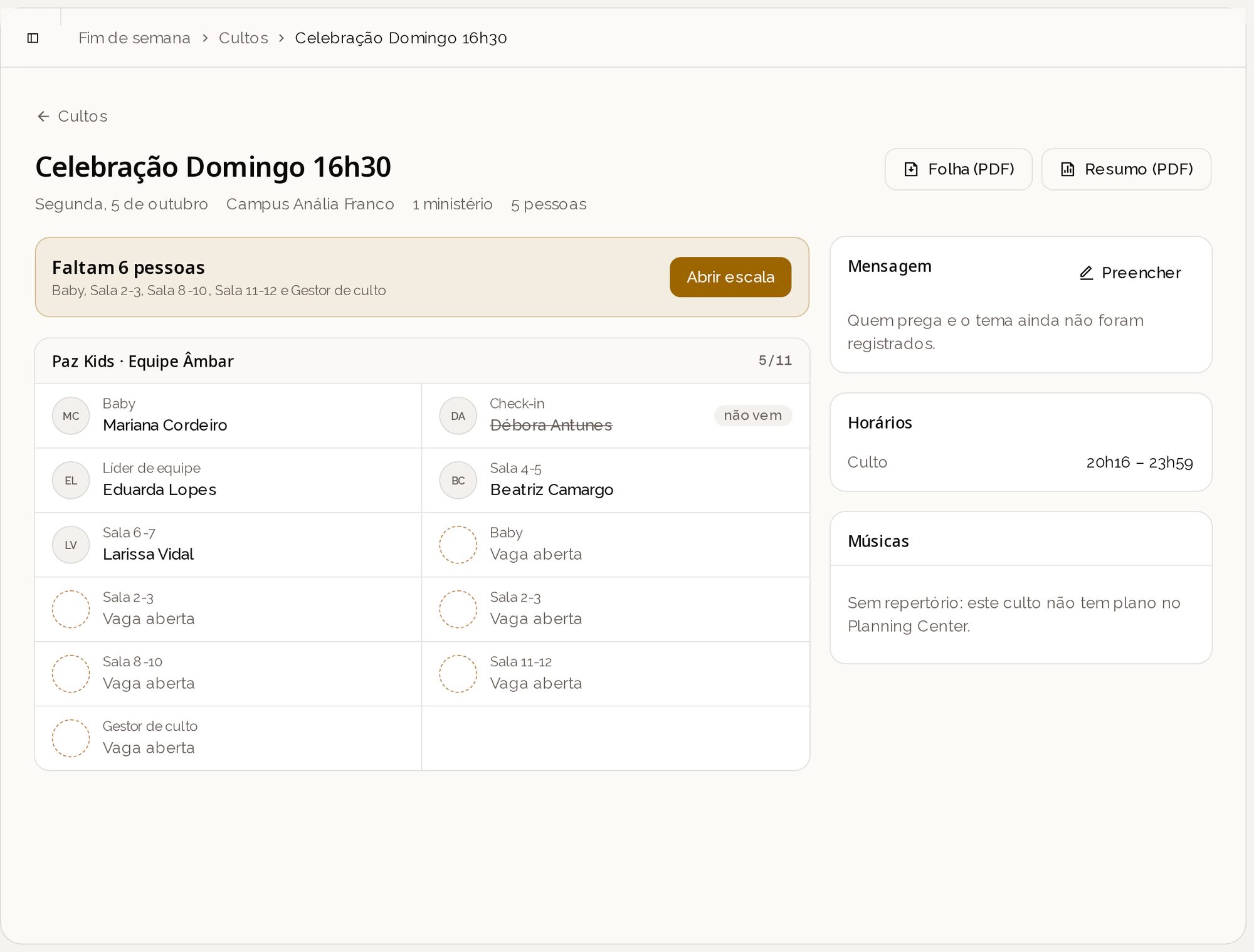The height and width of the screenshot is (952, 1254).
Task: Click the MC avatar for Mariana Cordeiro
Action: click(x=71, y=416)
